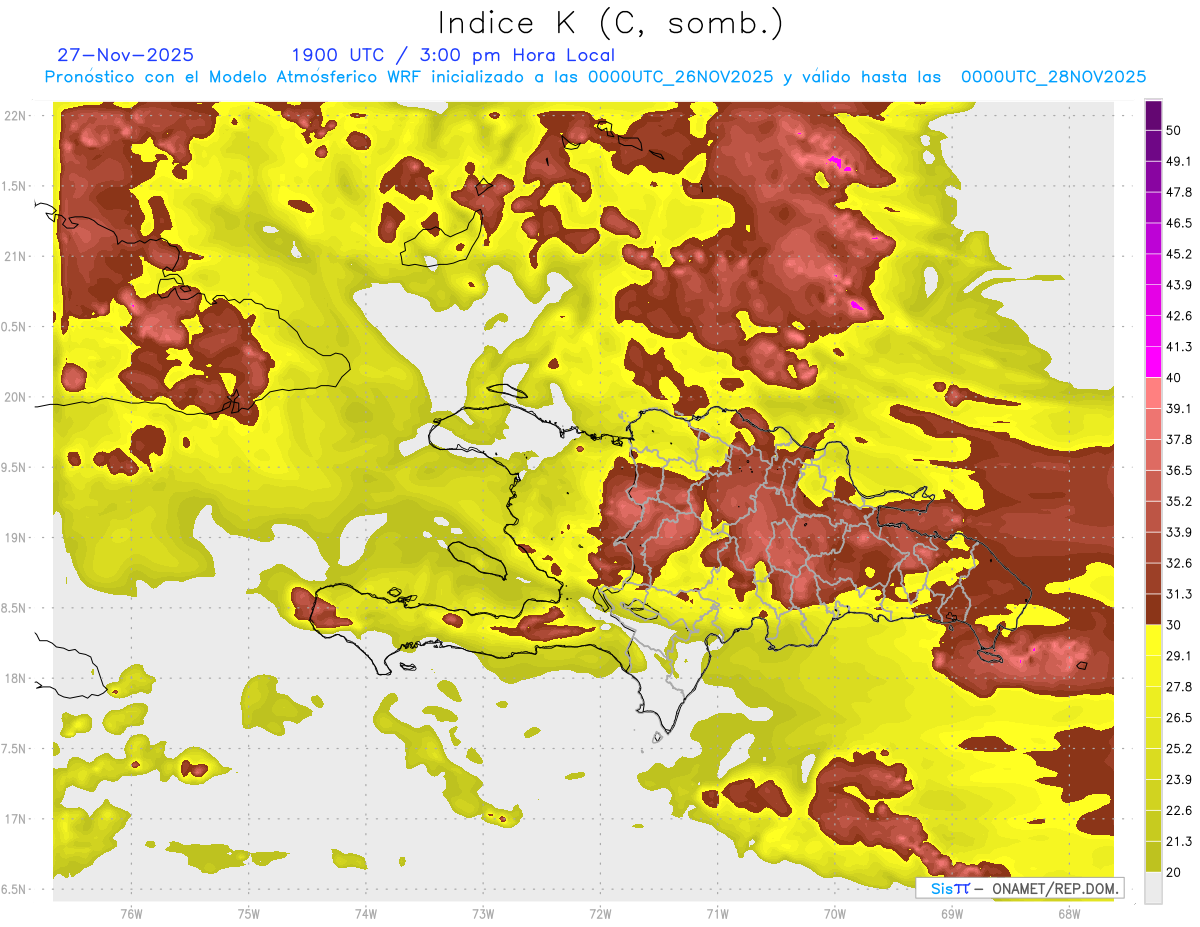The height and width of the screenshot is (927, 1200).
Task: Click the "17N" latitude axis label
Action: [x=15, y=819]
